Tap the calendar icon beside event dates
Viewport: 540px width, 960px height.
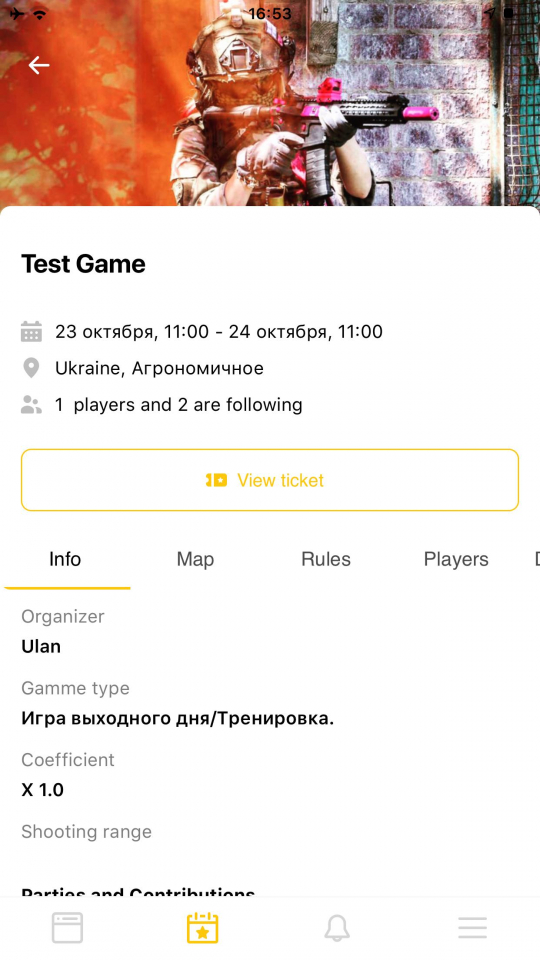31,331
